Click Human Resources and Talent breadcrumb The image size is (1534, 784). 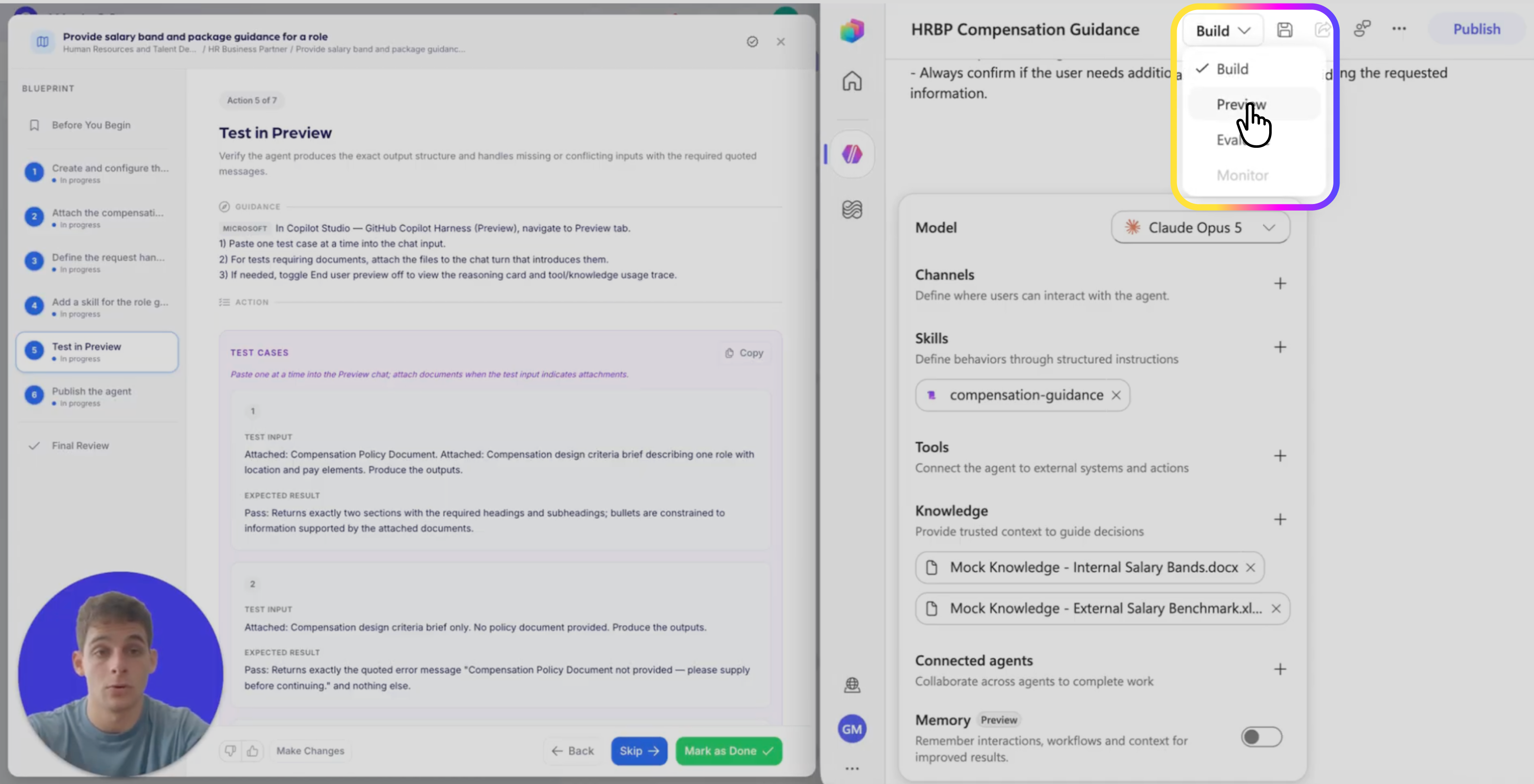[130, 49]
